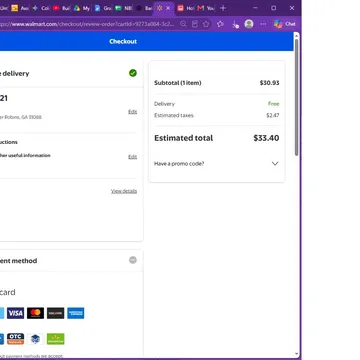The image size is (360, 360).
Task: Click the gray payment method status icon
Action: (x=133, y=260)
